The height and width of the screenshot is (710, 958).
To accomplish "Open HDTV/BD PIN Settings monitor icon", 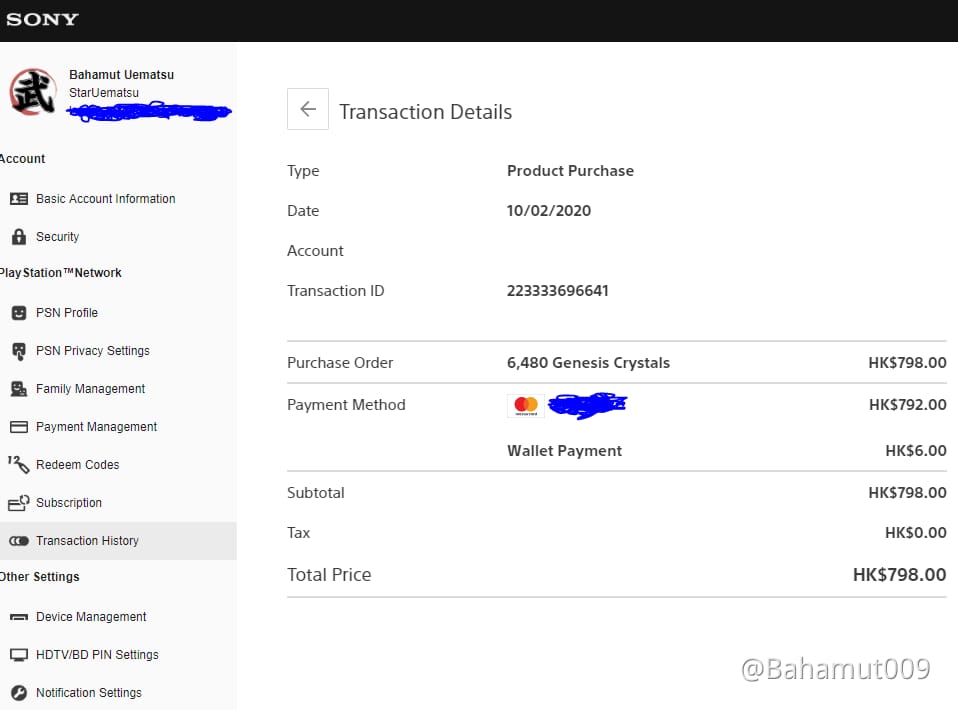I will (20, 654).
